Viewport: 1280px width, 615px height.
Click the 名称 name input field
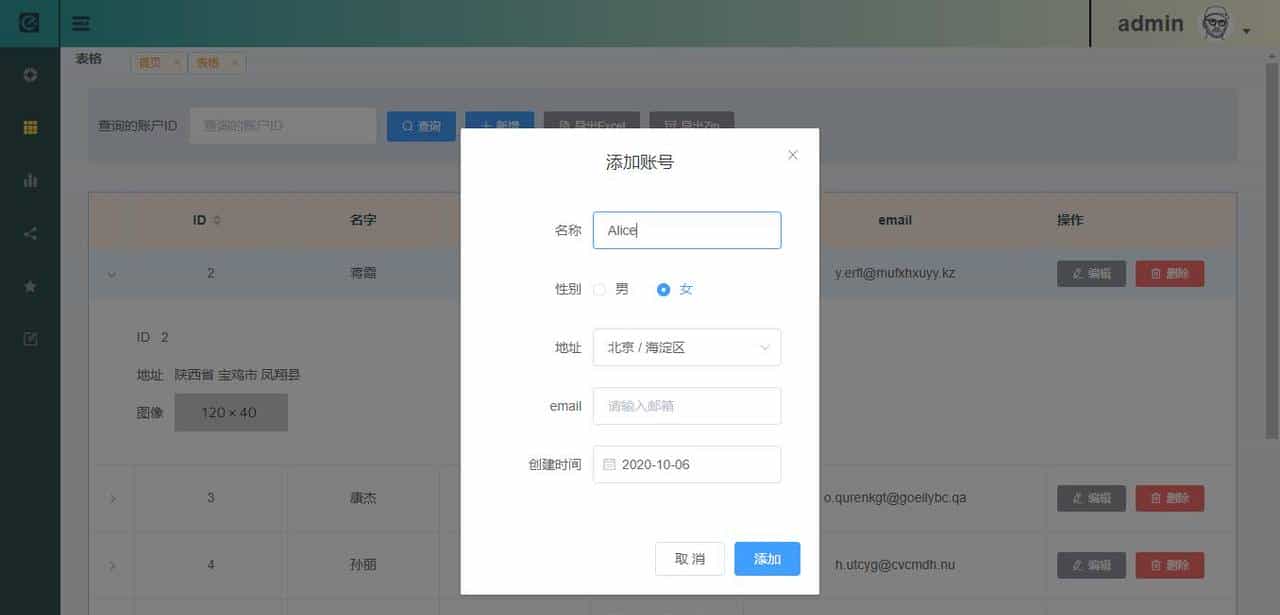click(x=686, y=230)
